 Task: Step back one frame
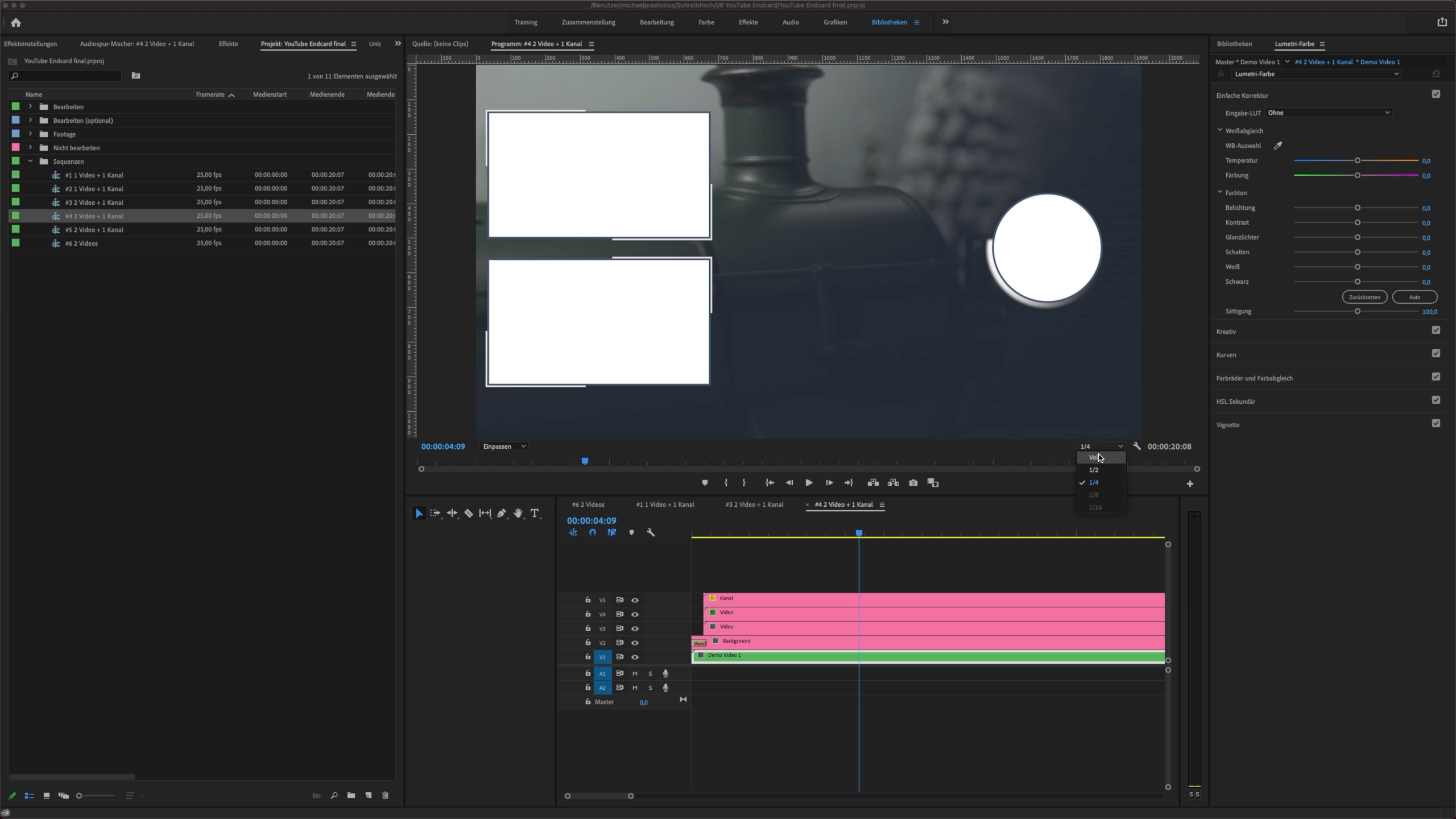coord(789,483)
